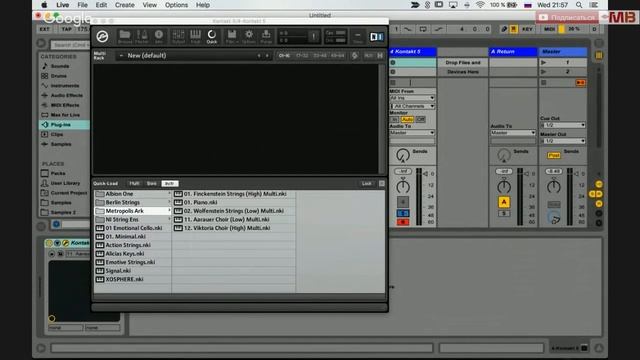Arm the Kontakt 5 track for recording
The height and width of the screenshot is (360, 640).
[x=403, y=222]
